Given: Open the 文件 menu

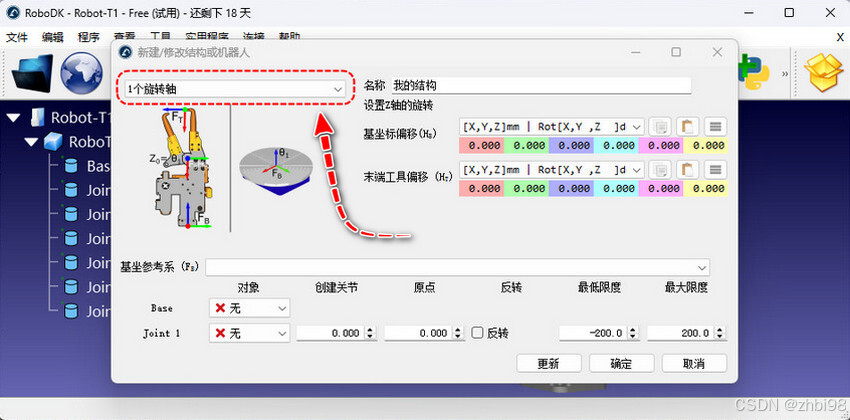Looking at the screenshot, I should coord(17,37).
